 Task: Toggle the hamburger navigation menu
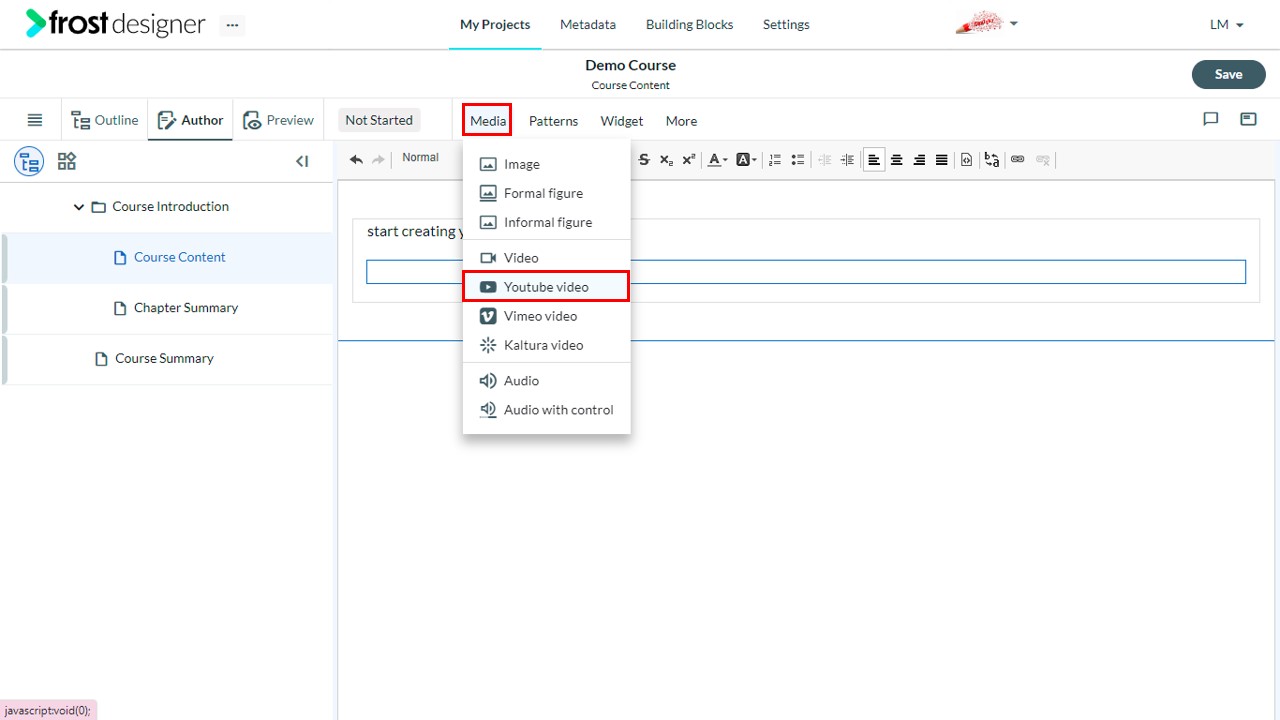click(x=35, y=120)
